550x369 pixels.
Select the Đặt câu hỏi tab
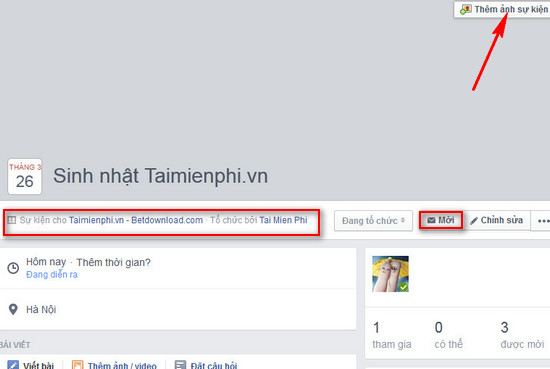click(206, 365)
